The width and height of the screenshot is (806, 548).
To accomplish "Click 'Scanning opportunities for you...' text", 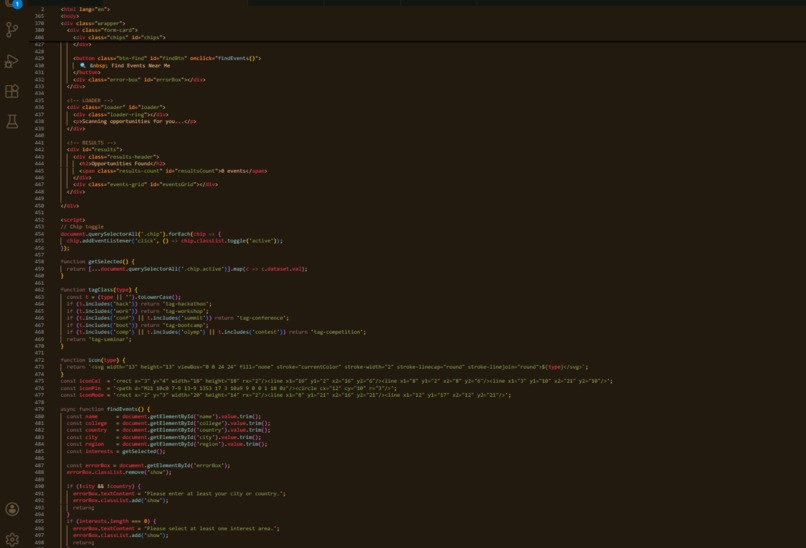I will click(133, 121).
